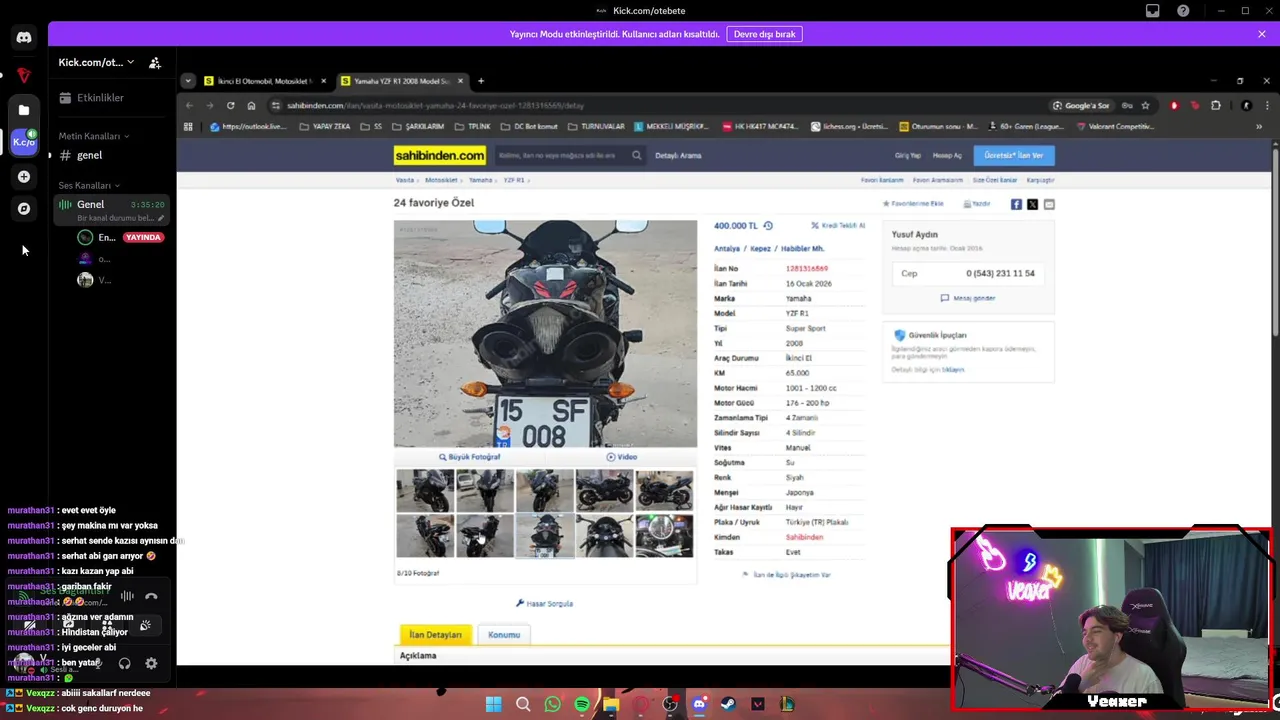
Task: Open Discord direct messages home icon
Action: tap(24, 38)
